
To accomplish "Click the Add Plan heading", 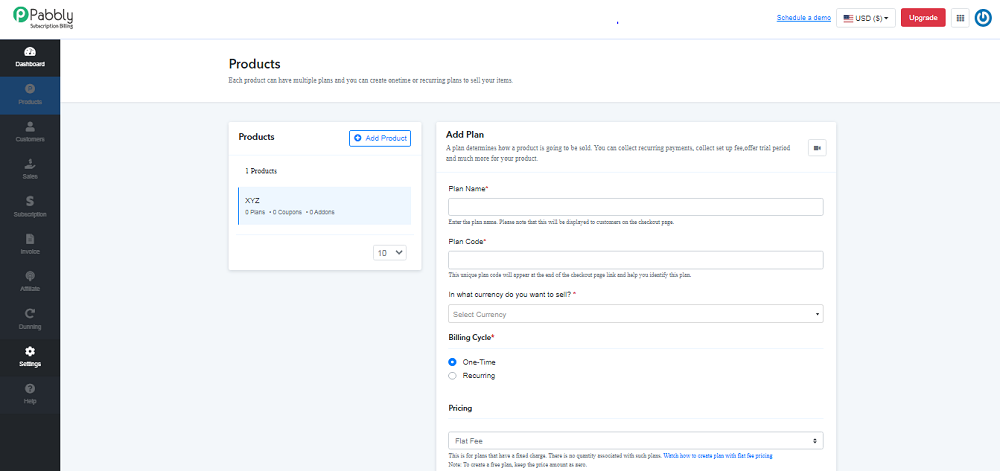I will [465, 134].
